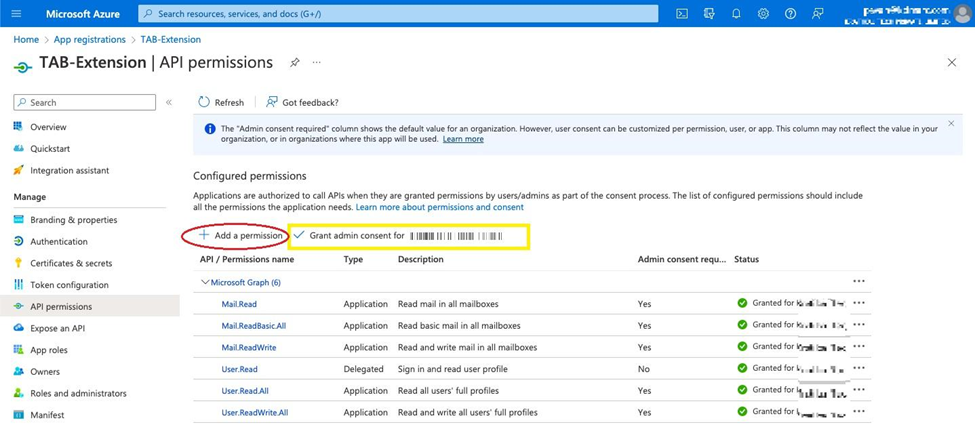
Task: Click the Microsoft Azure logo text
Action: click(81, 13)
